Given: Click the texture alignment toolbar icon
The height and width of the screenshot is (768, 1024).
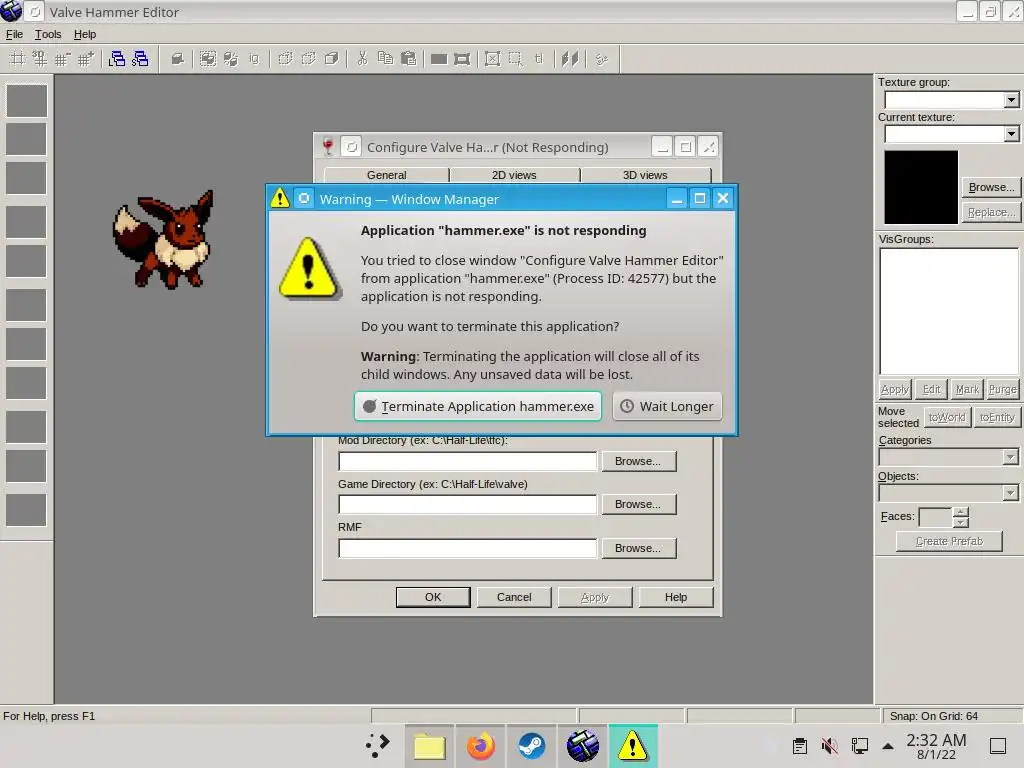Looking at the screenshot, I should tap(570, 59).
